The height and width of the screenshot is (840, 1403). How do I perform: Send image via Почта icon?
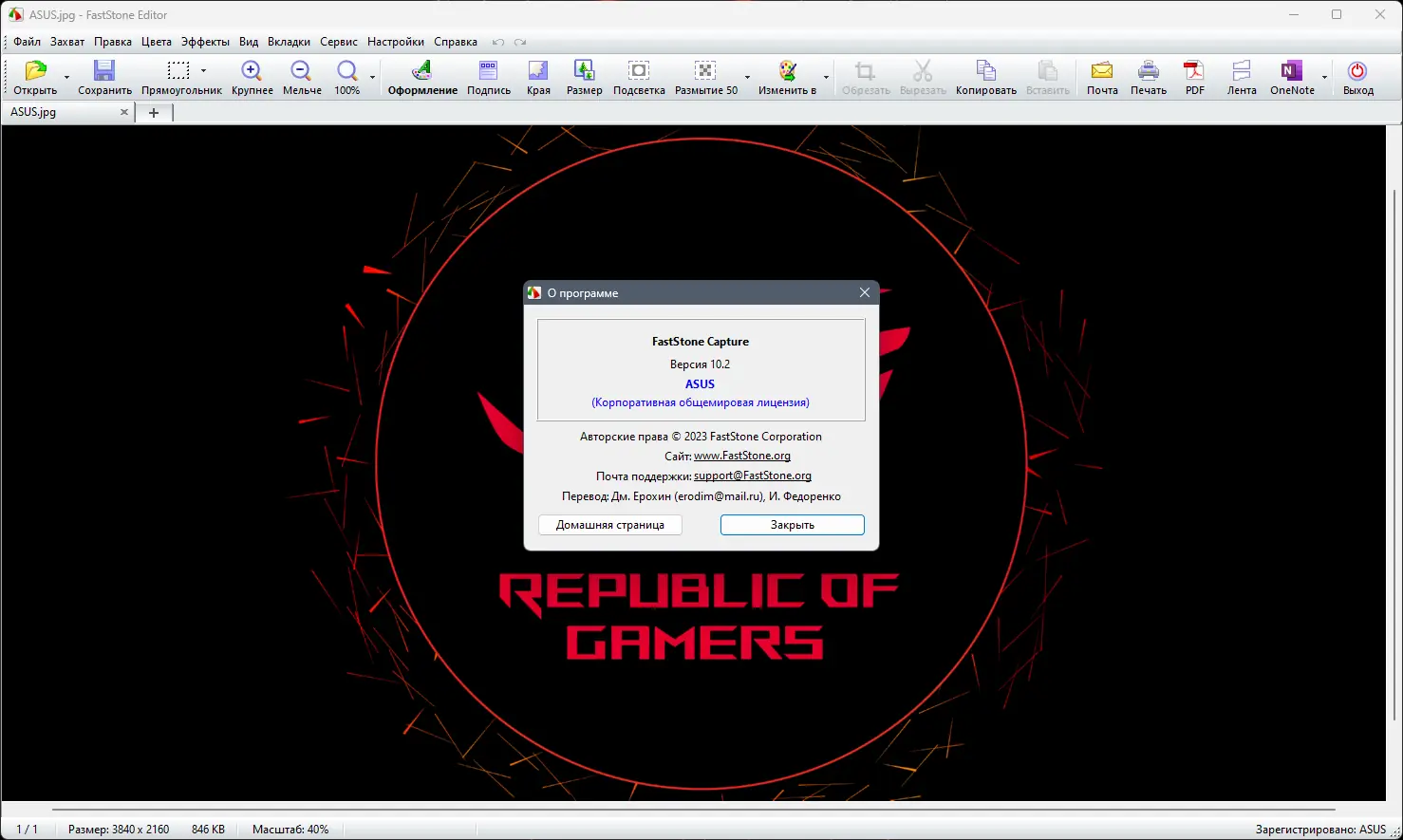click(x=1102, y=71)
